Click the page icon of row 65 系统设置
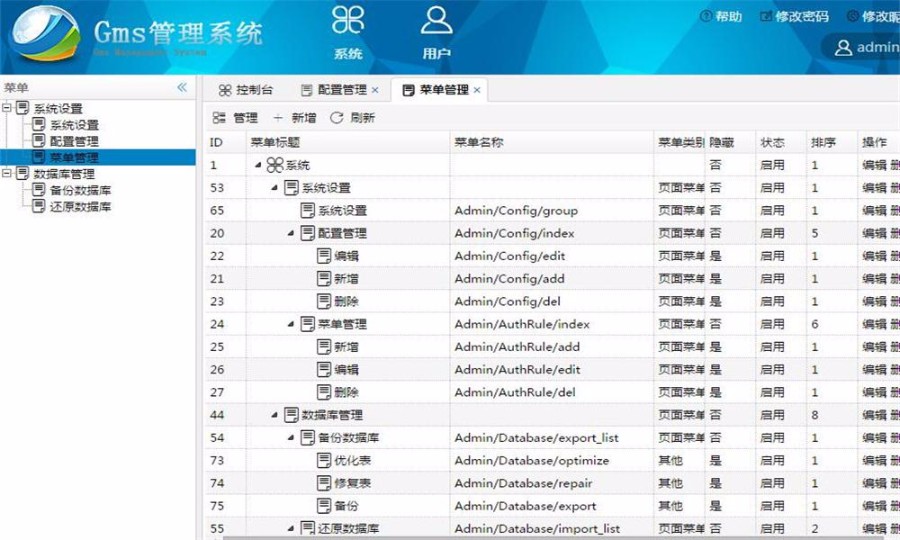 click(x=308, y=211)
